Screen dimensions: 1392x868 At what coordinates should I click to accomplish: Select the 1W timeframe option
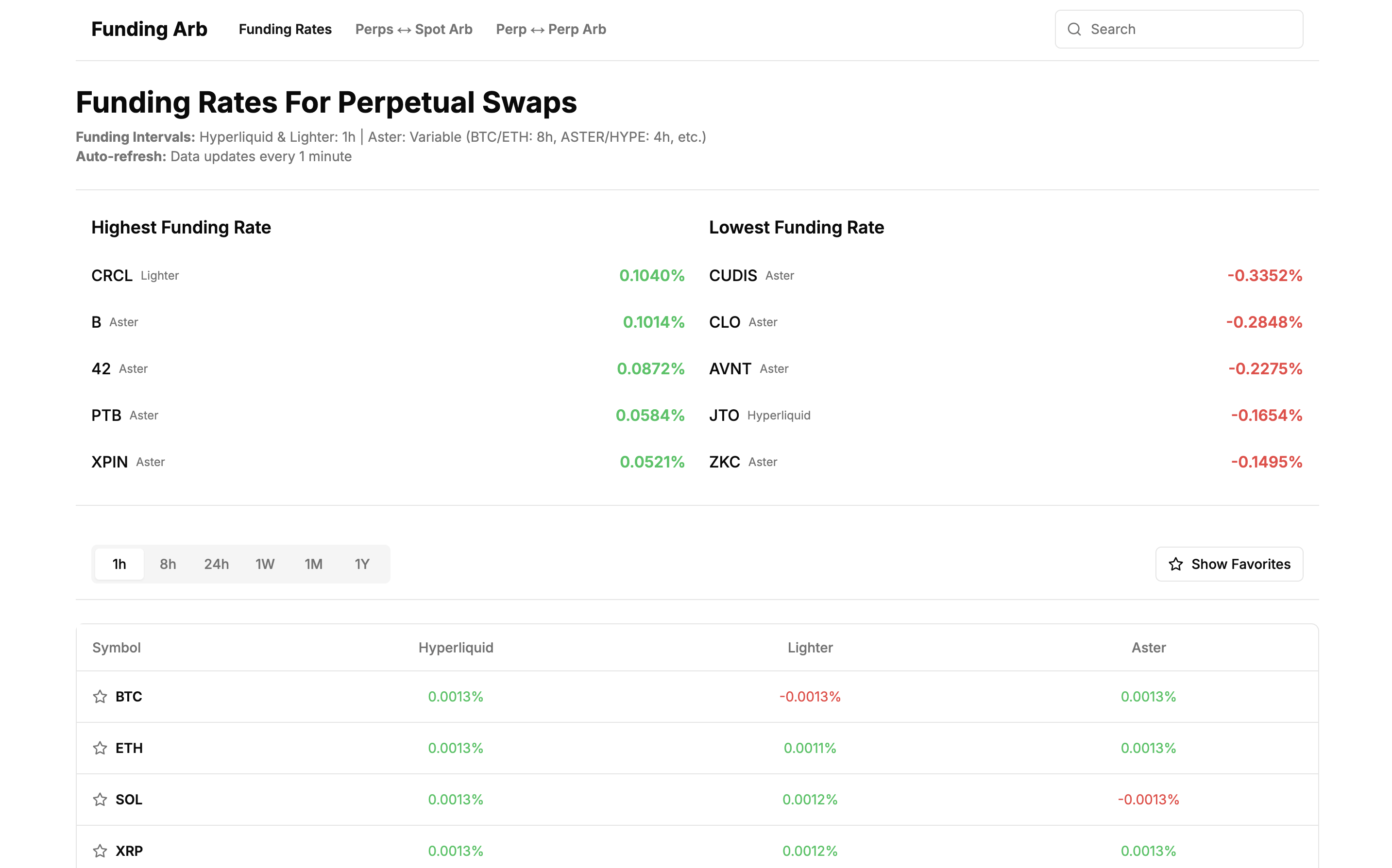265,564
